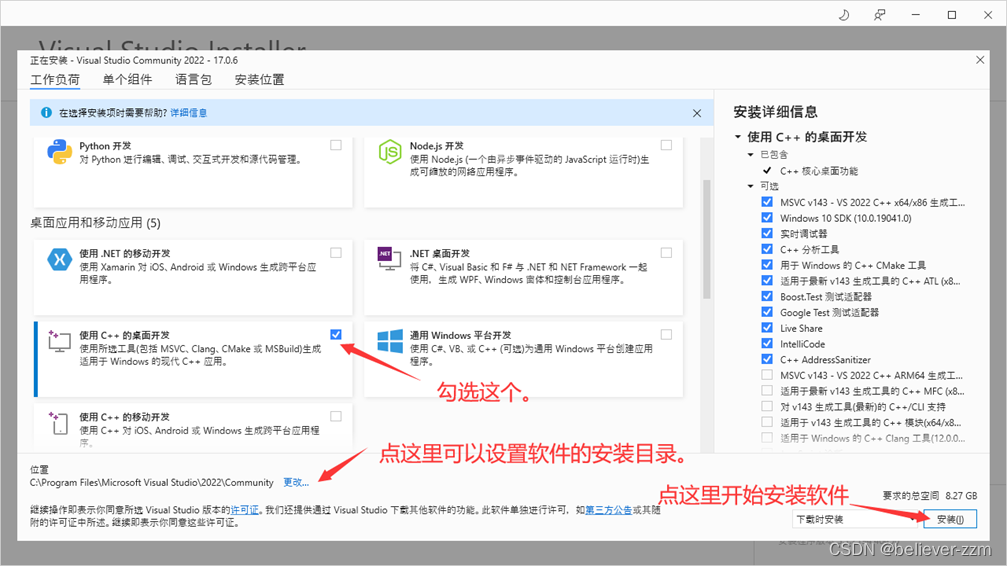Click the Python development workload icon
The height and width of the screenshot is (566, 1007).
(59, 152)
